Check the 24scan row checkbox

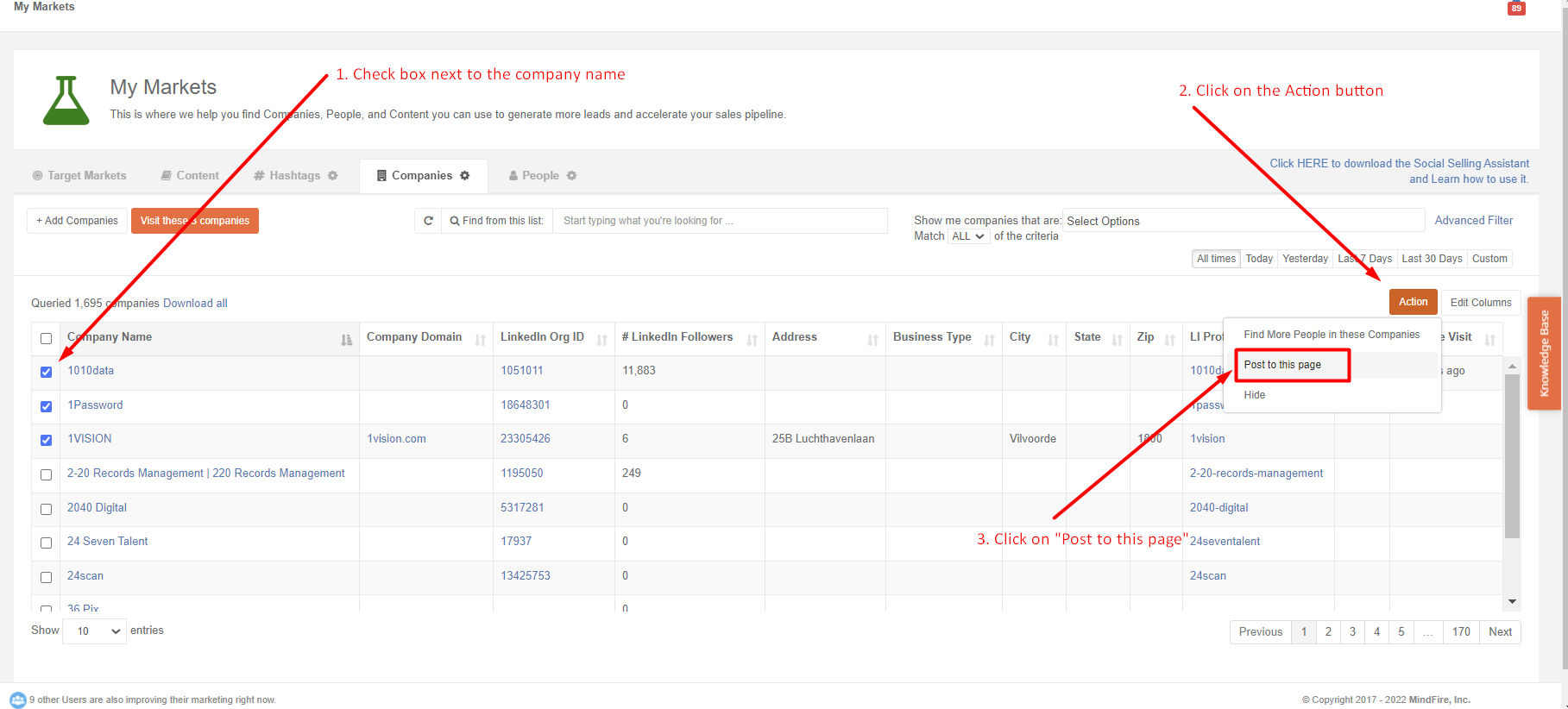point(46,577)
